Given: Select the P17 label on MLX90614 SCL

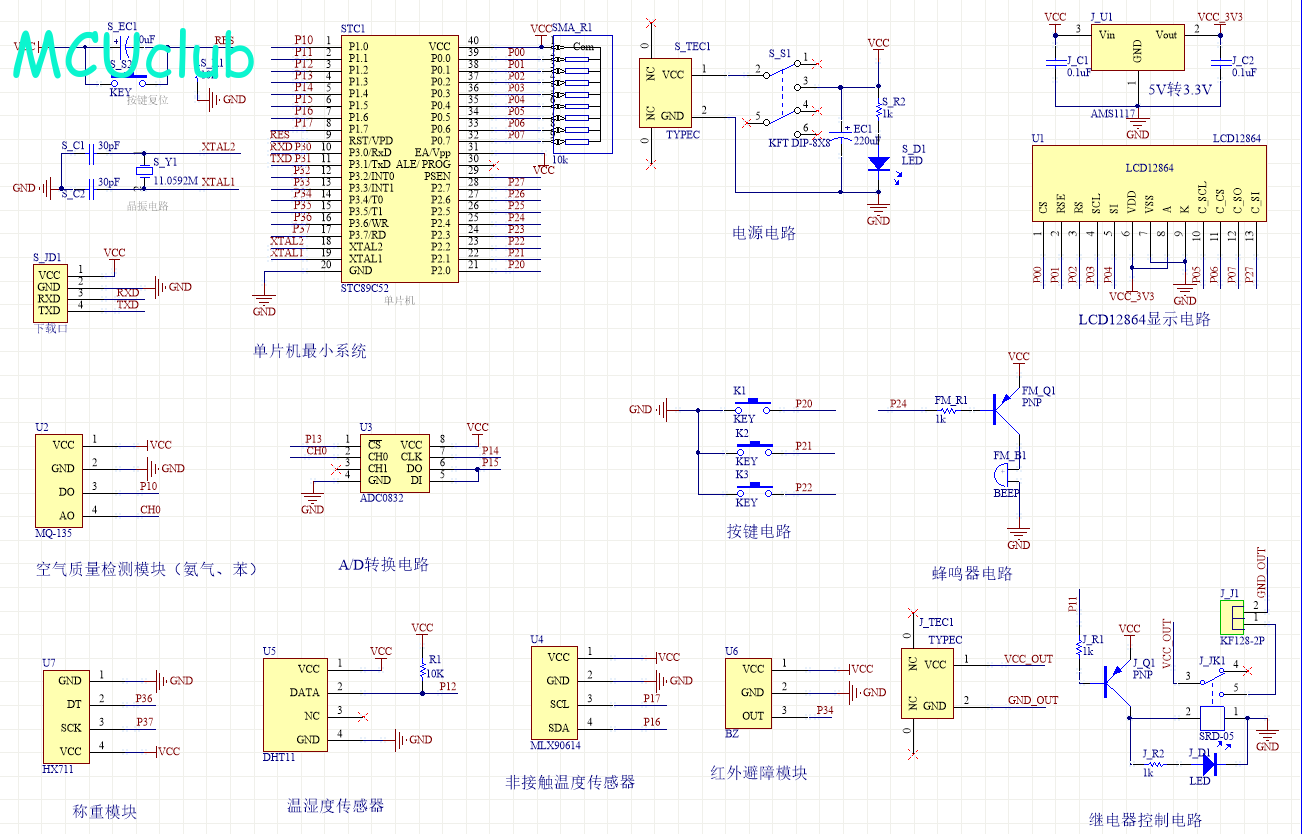Looking at the screenshot, I should click(652, 698).
